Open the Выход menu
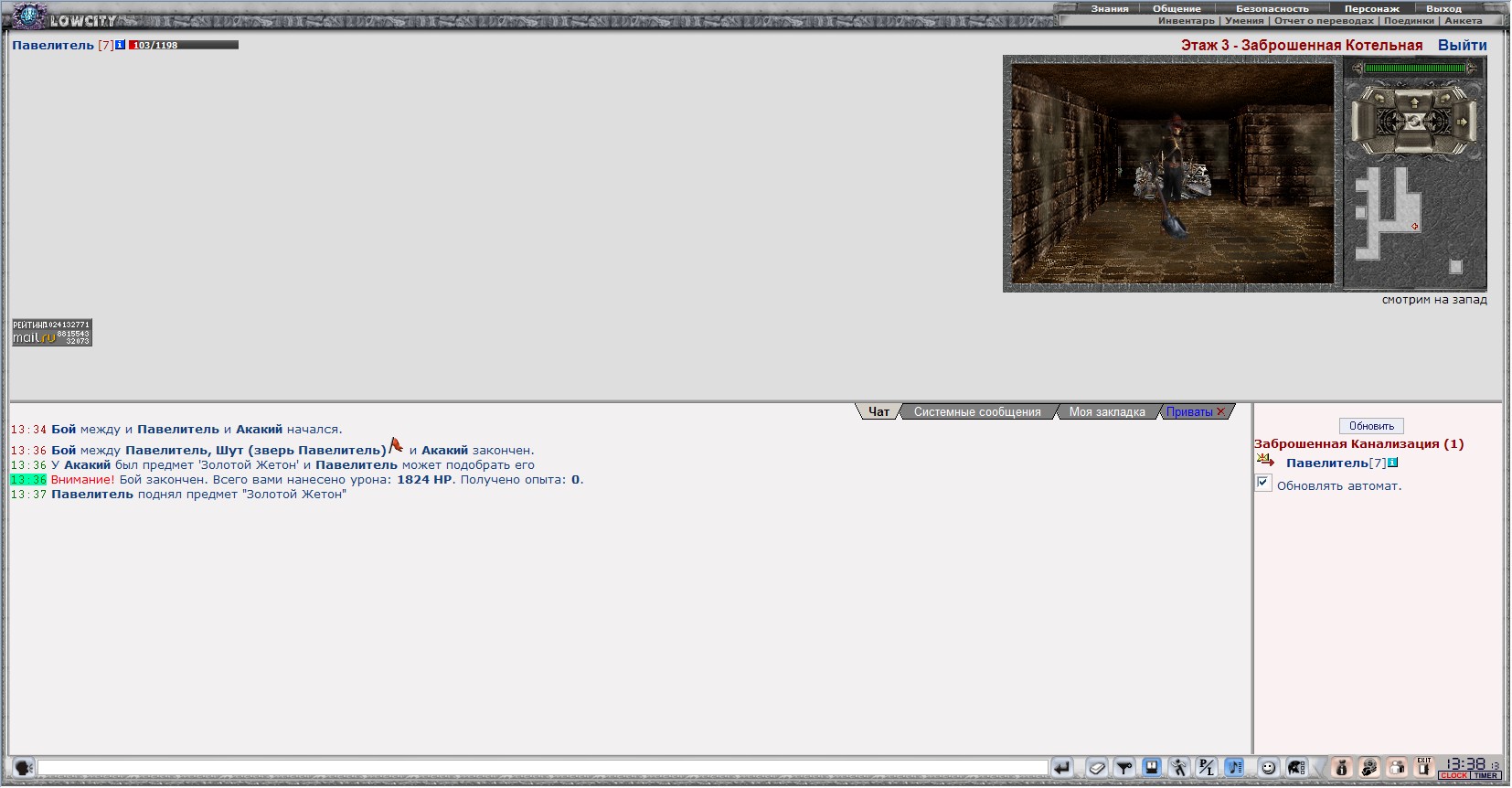The width and height of the screenshot is (1512, 788). [1444, 8]
